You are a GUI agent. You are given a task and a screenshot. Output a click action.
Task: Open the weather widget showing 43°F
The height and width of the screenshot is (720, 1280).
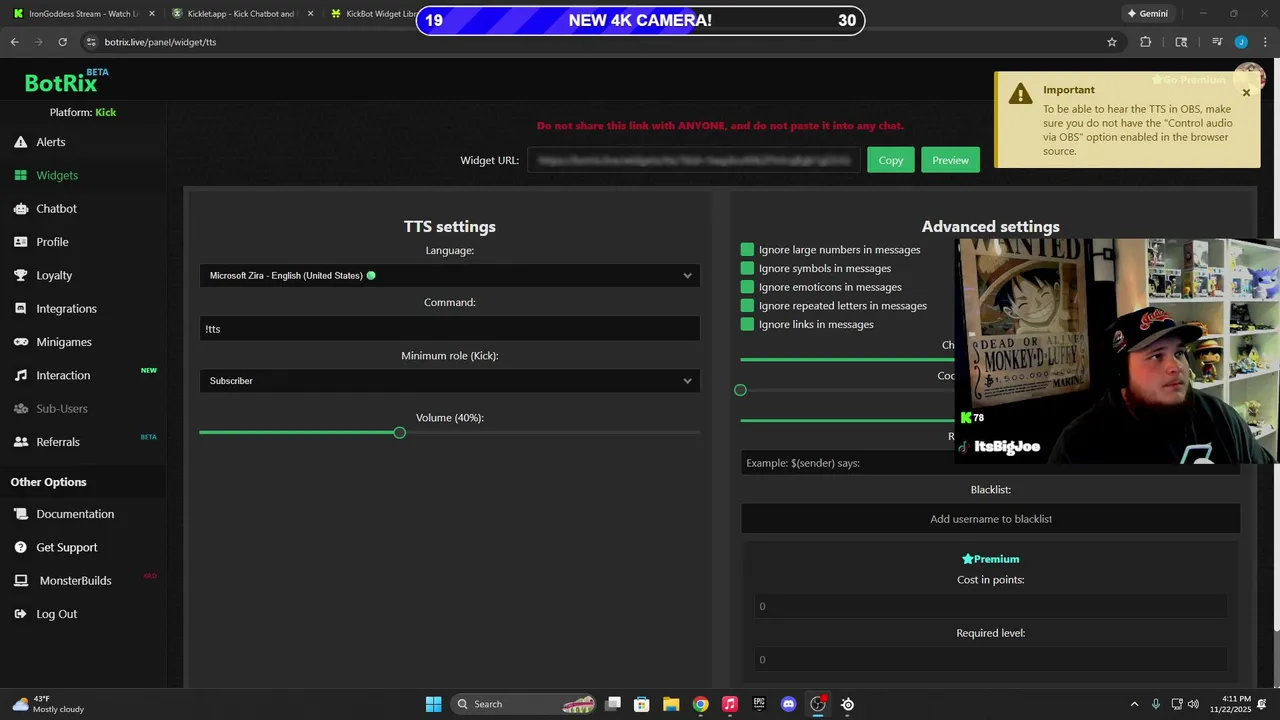click(48, 704)
